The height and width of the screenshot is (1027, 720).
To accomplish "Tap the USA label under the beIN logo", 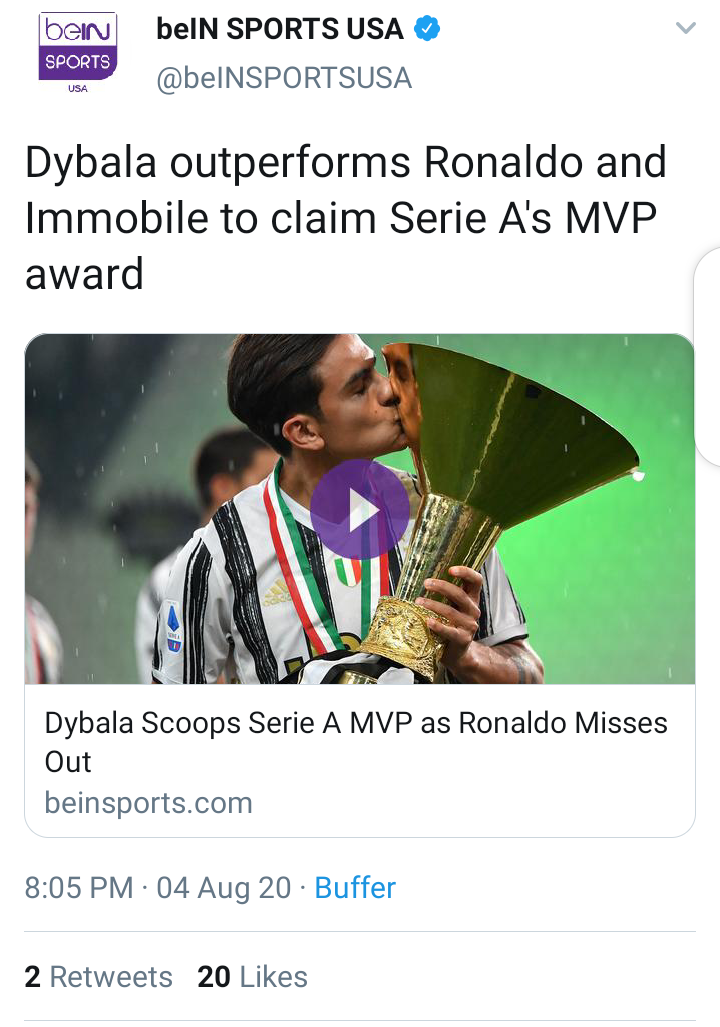I will (77, 88).
